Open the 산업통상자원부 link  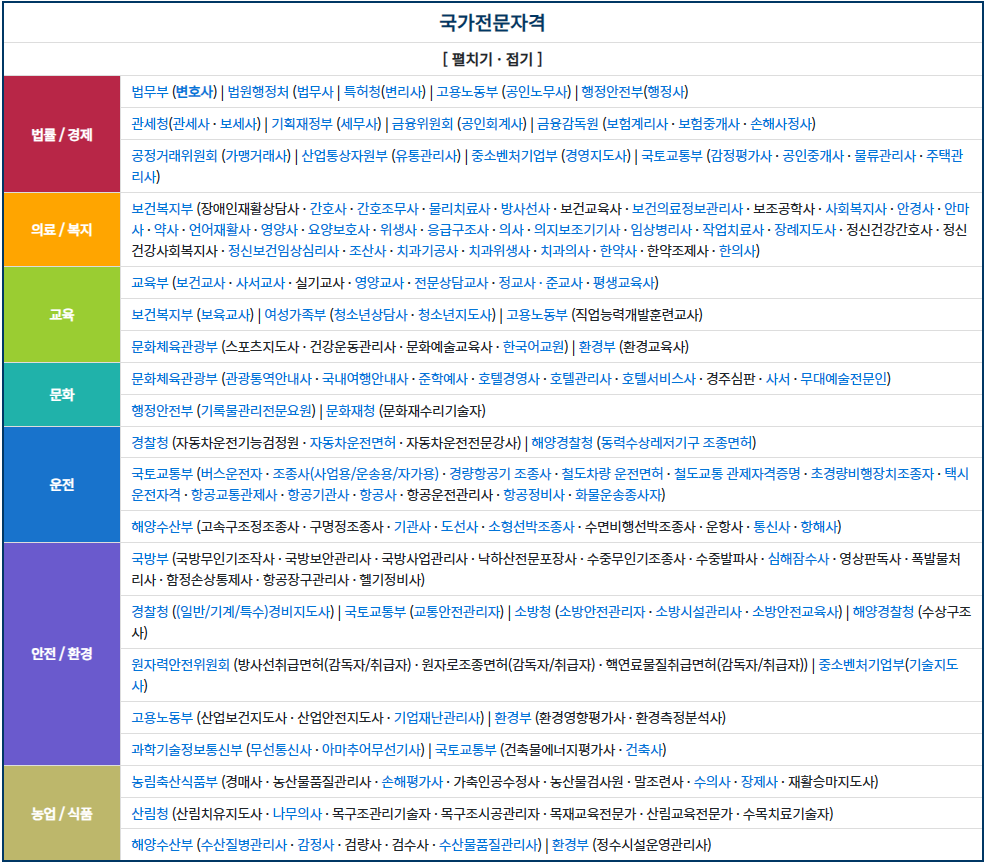coord(345,156)
